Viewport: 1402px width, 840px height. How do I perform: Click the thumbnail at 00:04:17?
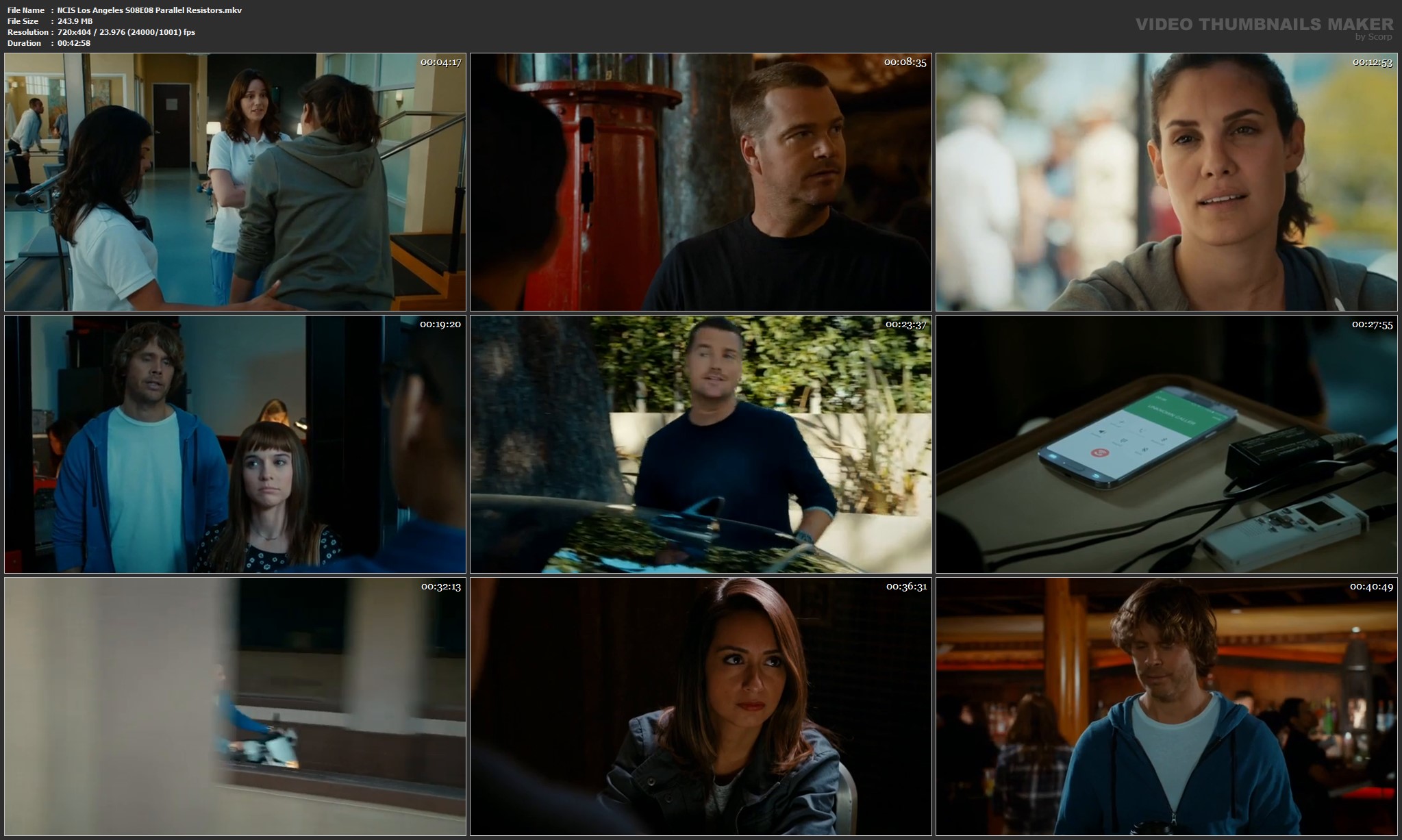click(235, 182)
